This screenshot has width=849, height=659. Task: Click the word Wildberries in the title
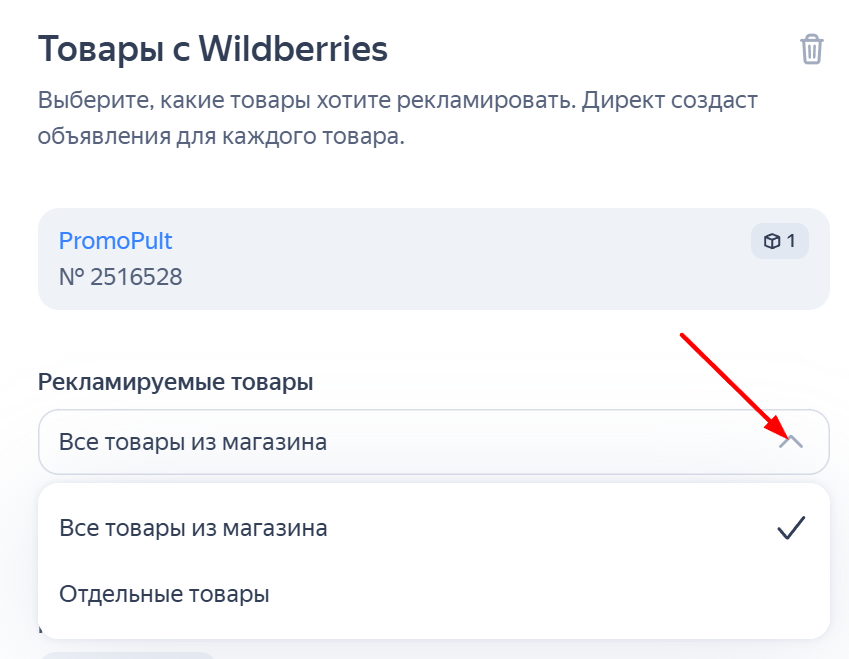pyautogui.click(x=293, y=49)
